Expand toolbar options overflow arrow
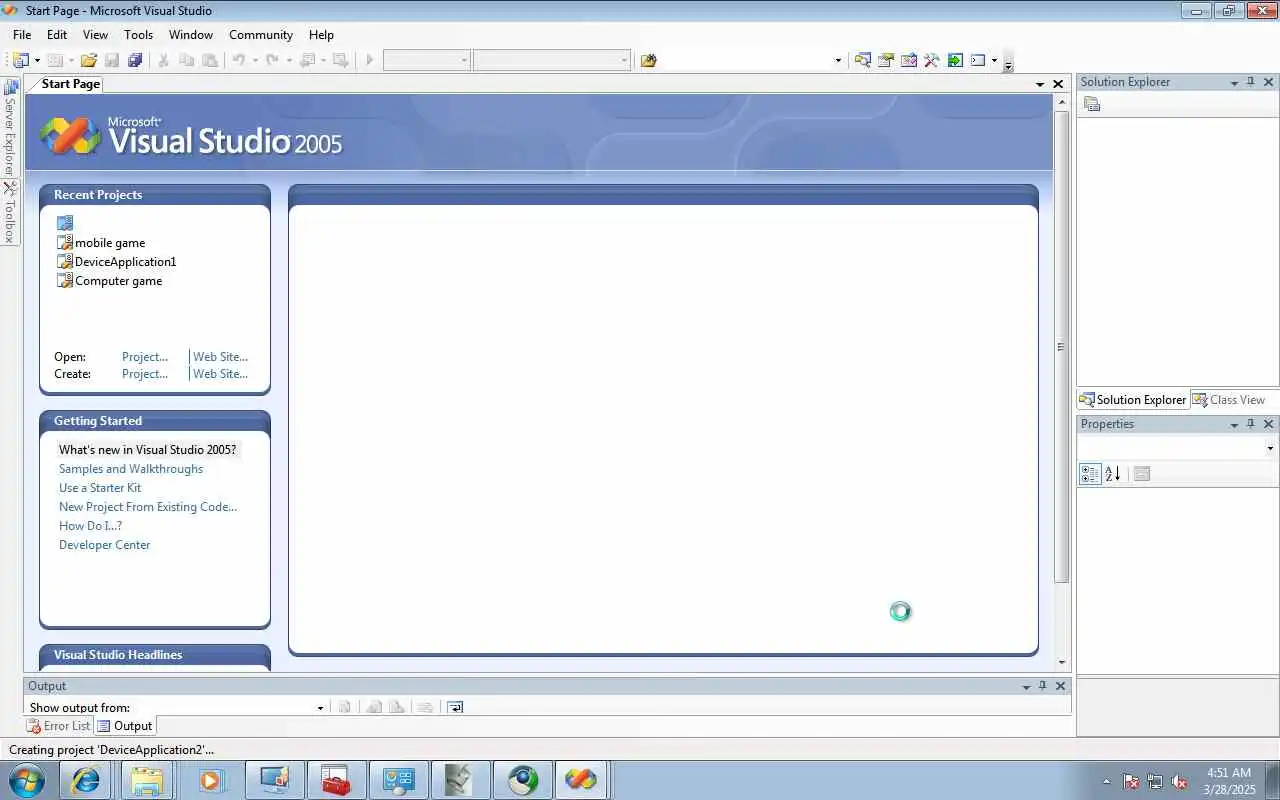Screen dimensions: 1280x800 1008,64
